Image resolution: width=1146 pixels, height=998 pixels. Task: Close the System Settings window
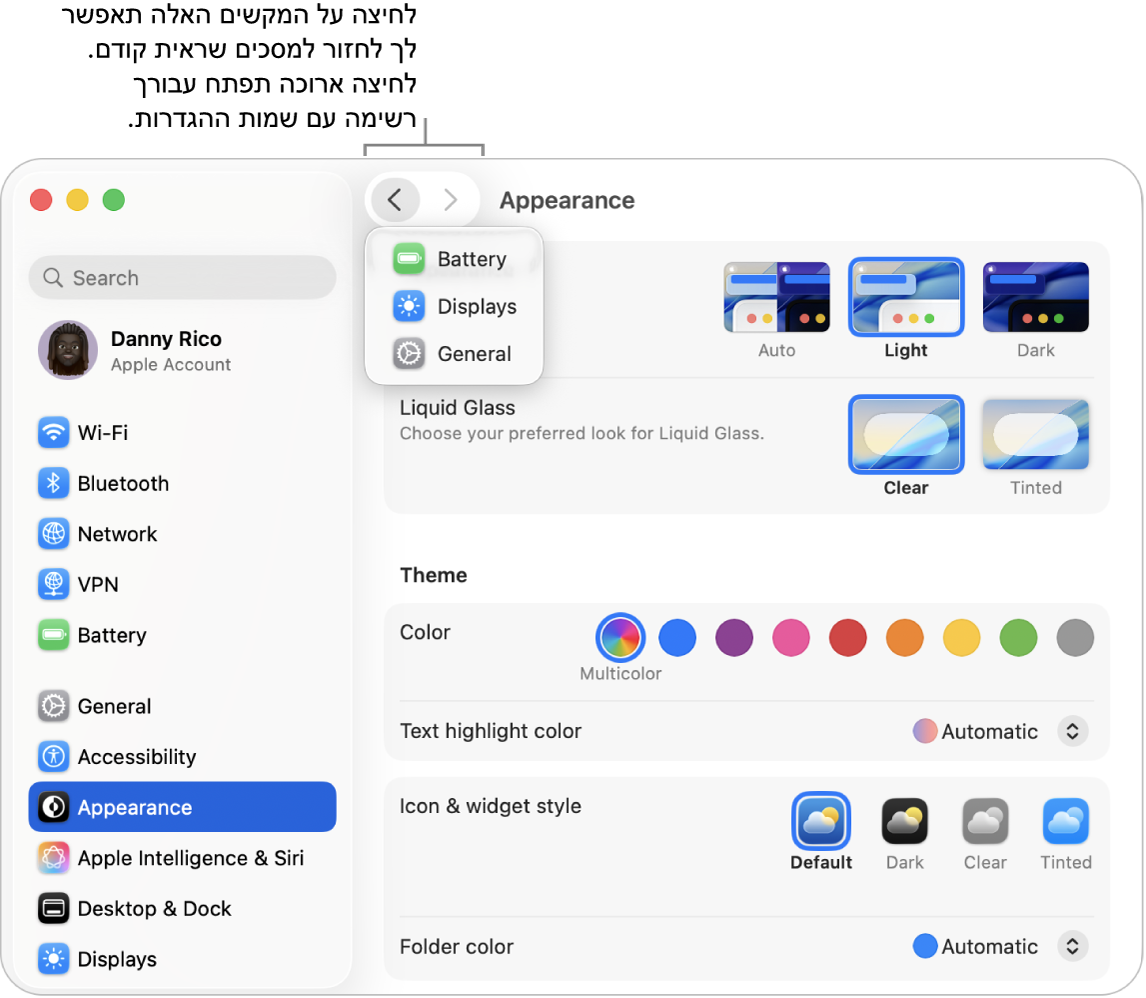coord(41,199)
